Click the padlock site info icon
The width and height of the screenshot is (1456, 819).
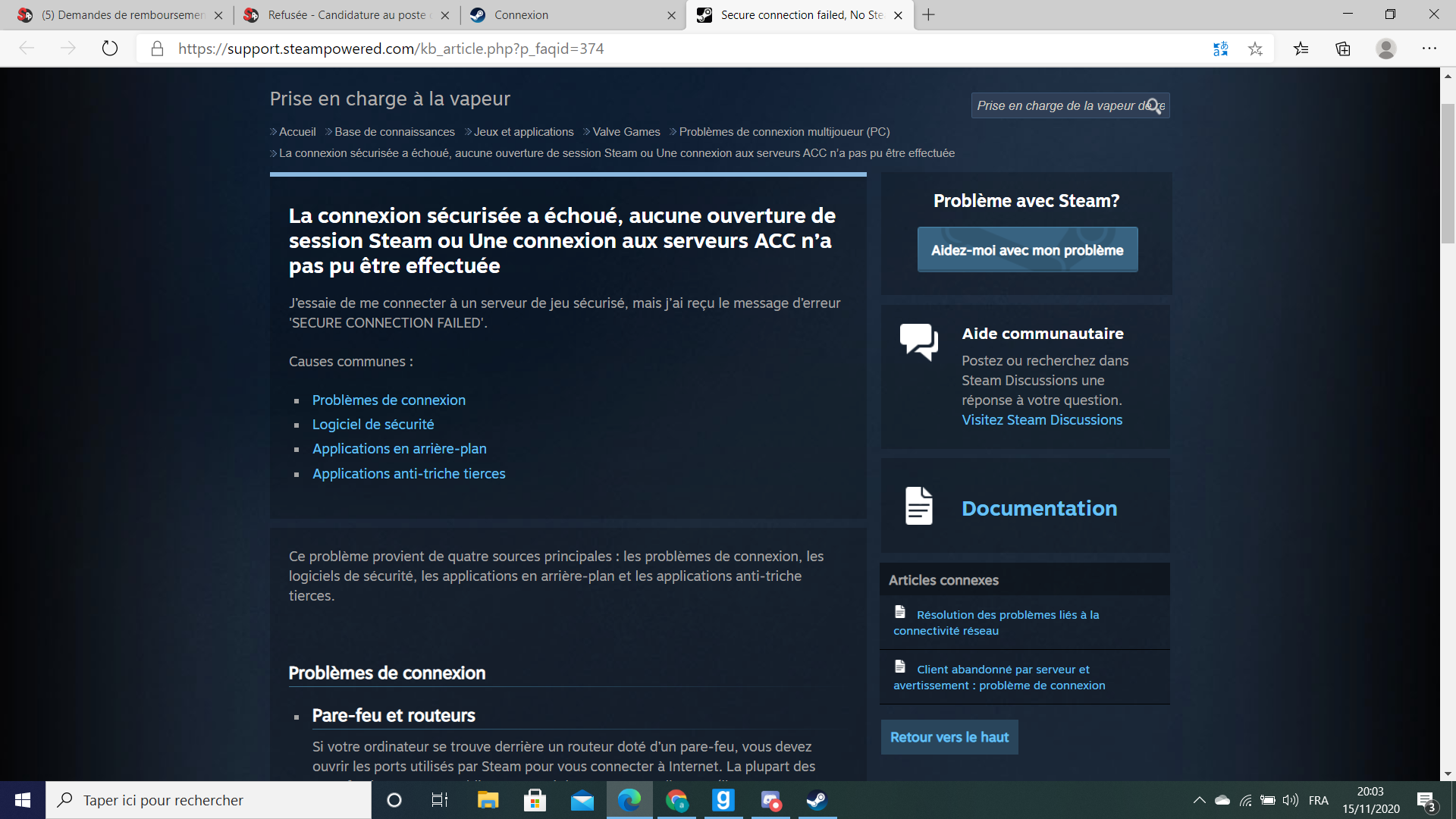[x=157, y=49]
